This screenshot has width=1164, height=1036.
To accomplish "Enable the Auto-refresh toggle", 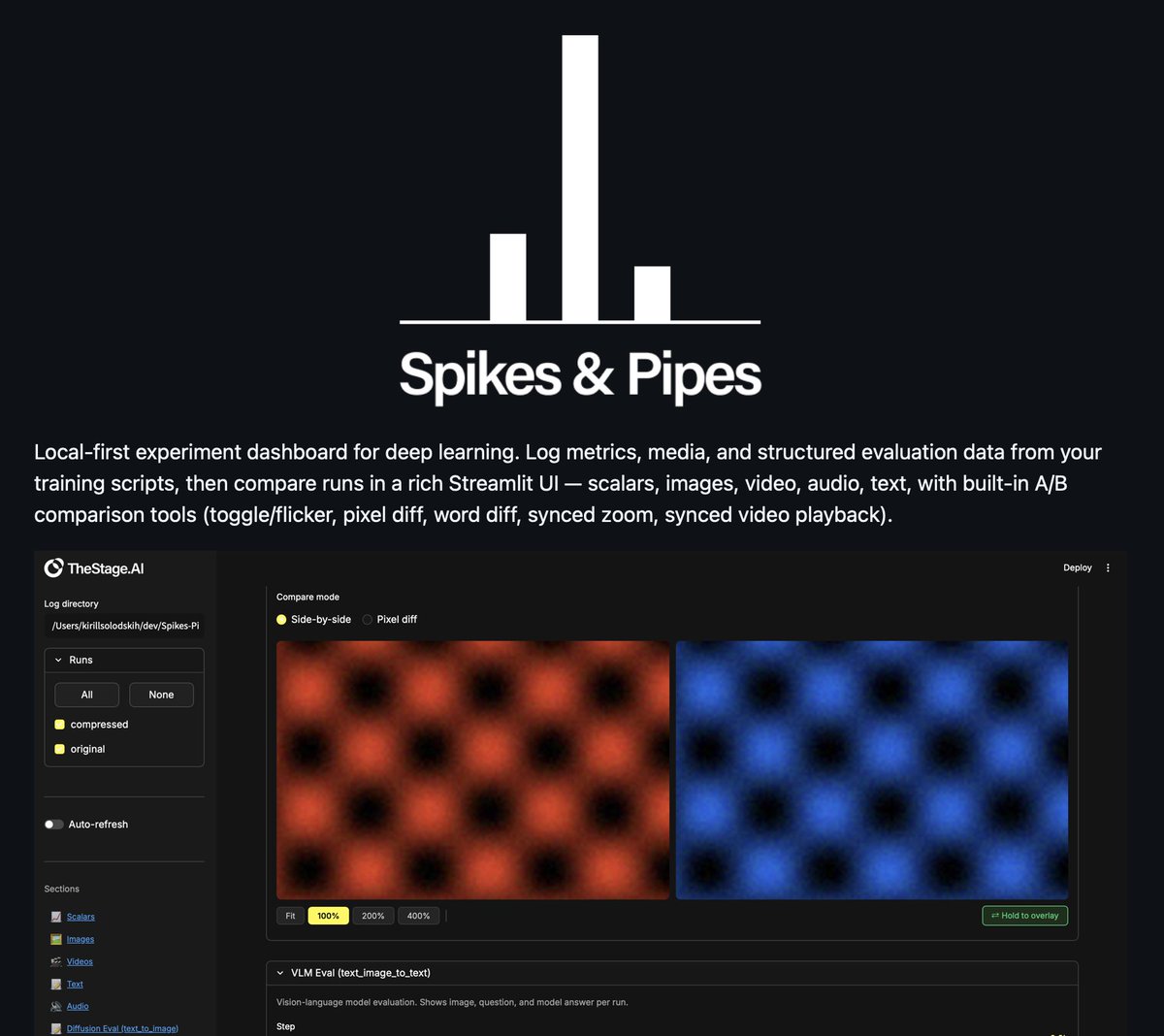I will [53, 824].
